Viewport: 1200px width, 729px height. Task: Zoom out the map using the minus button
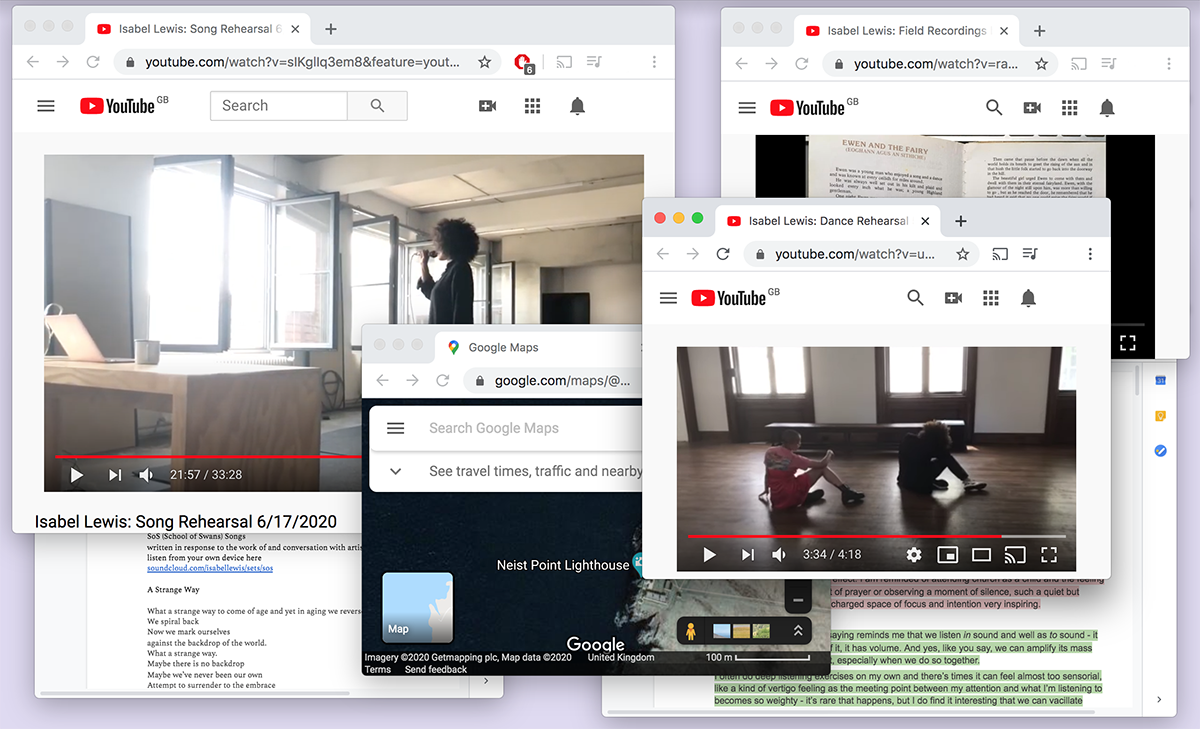pos(797,601)
